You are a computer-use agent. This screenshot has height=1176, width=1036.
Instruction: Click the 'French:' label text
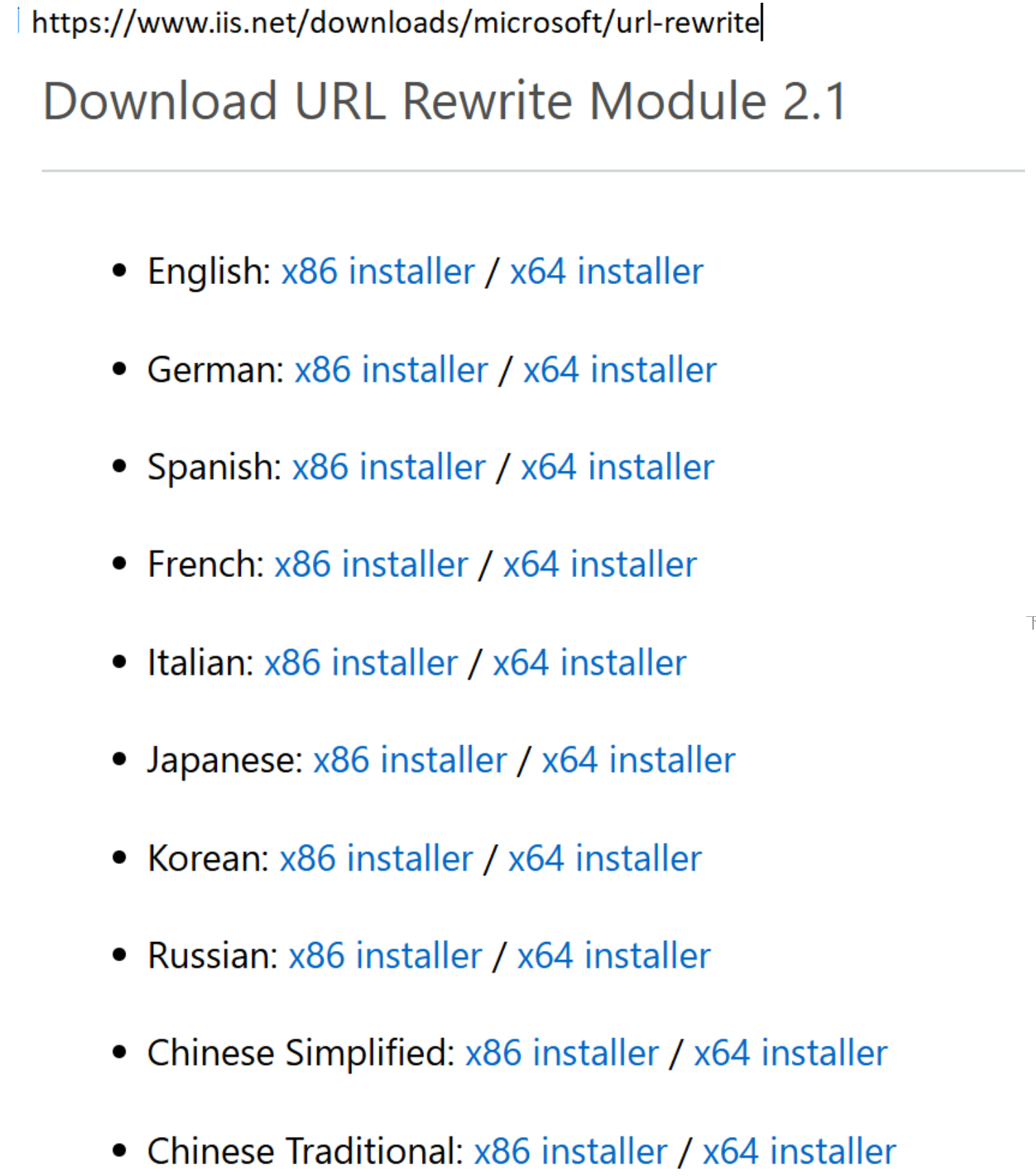click(207, 565)
